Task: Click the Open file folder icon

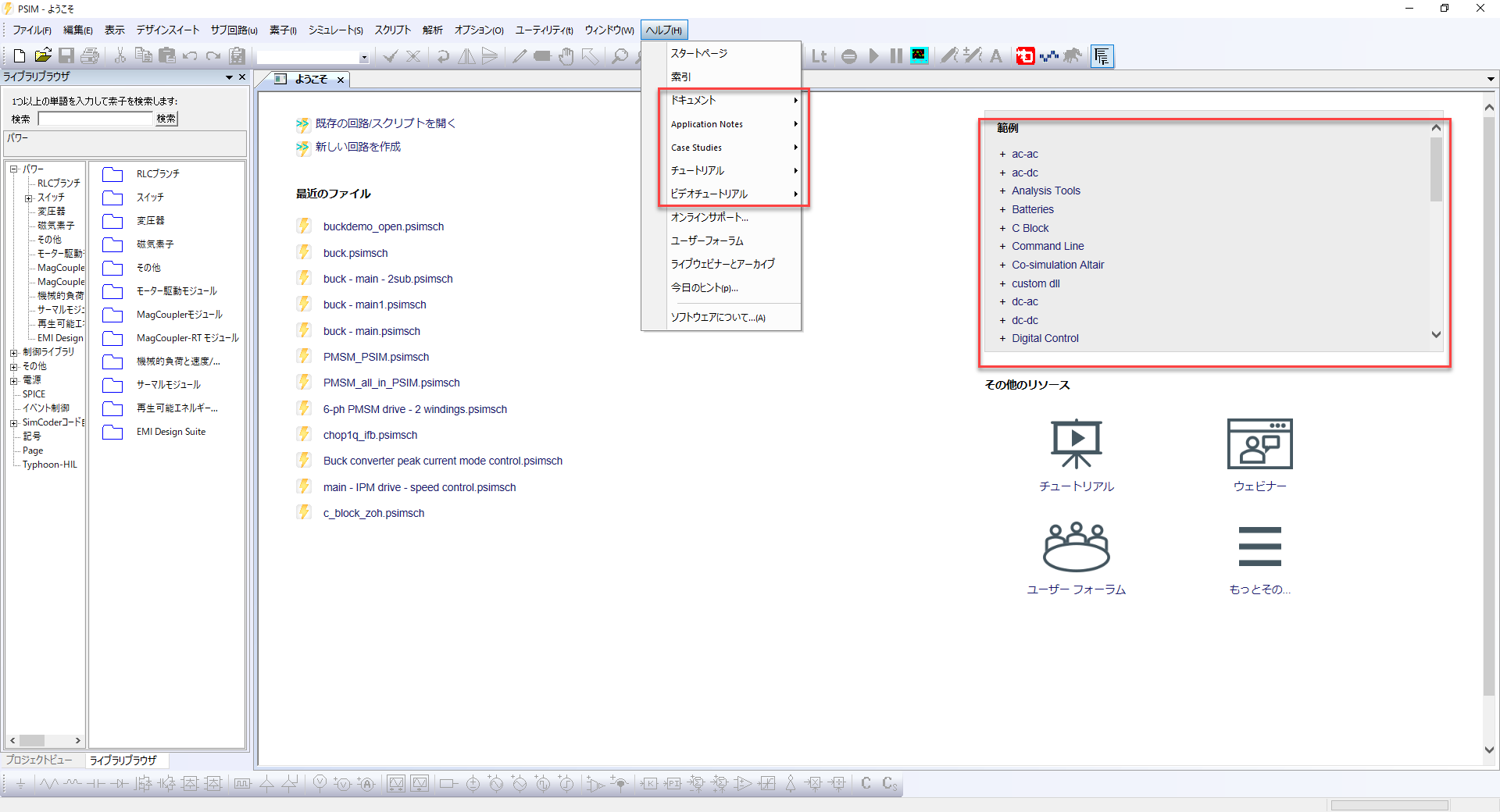Action: click(43, 55)
